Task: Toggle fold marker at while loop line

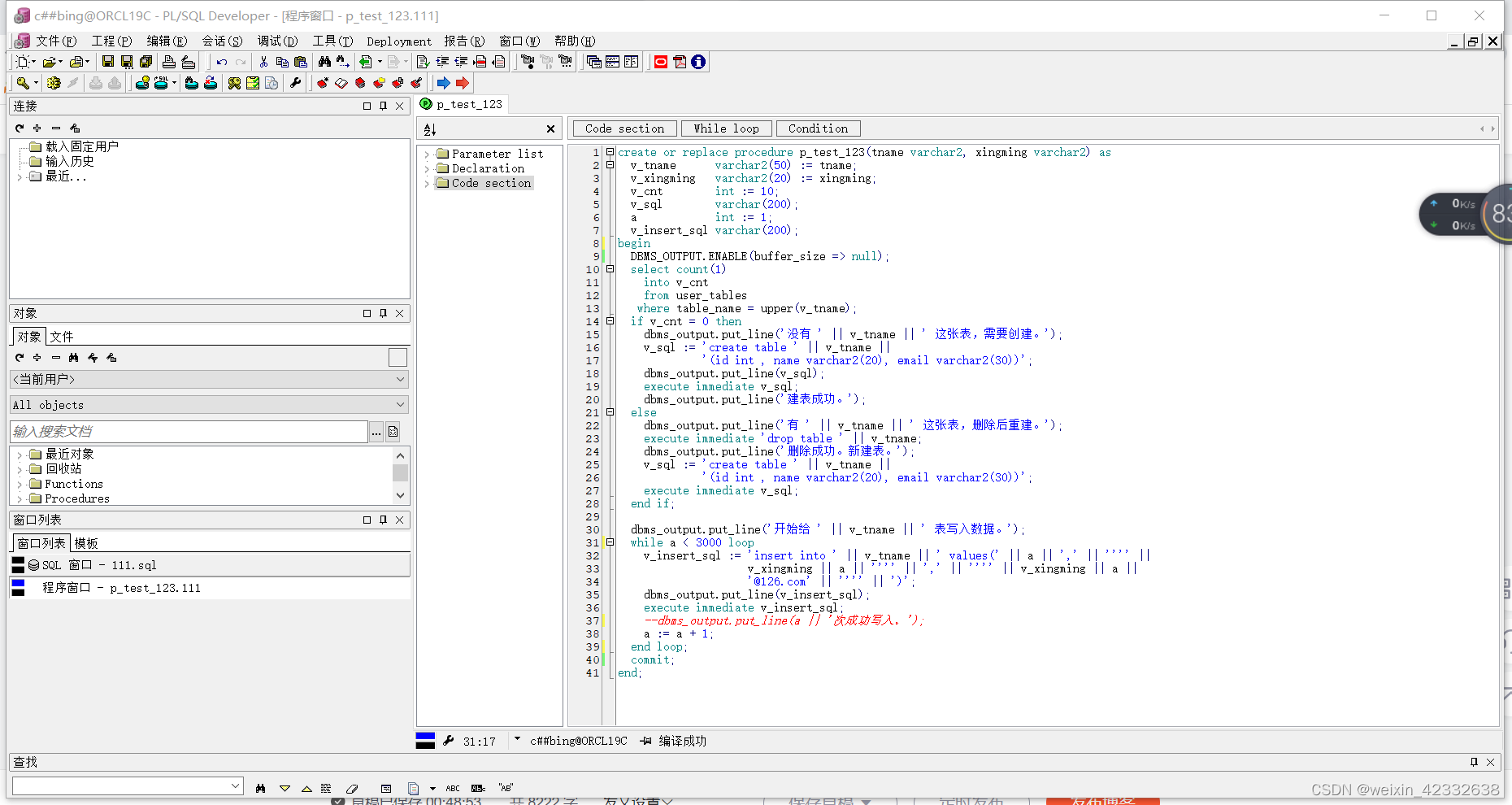Action: pos(610,542)
